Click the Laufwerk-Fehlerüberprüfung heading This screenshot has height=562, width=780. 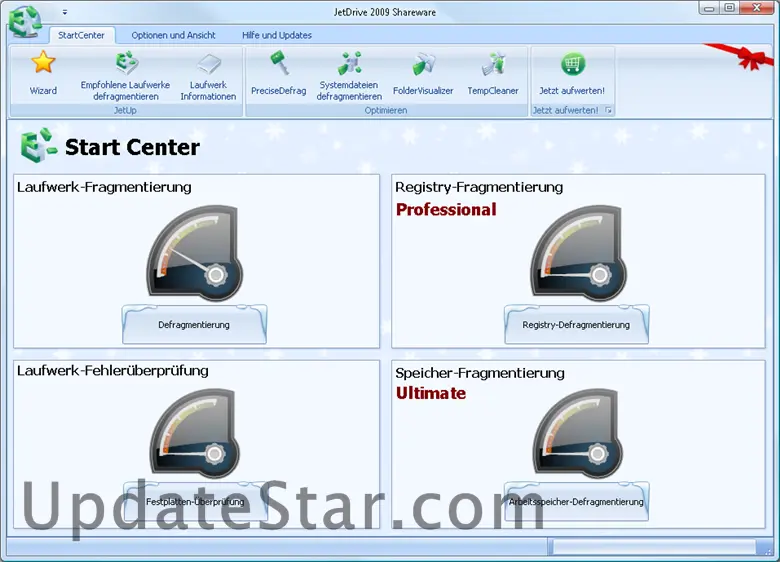[112, 371]
